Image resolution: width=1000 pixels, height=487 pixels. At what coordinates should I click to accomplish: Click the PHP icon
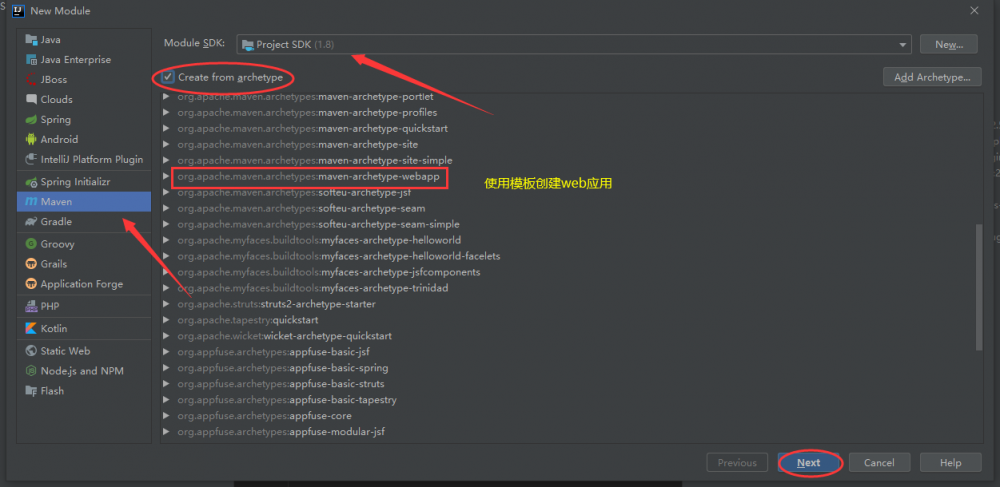31,306
